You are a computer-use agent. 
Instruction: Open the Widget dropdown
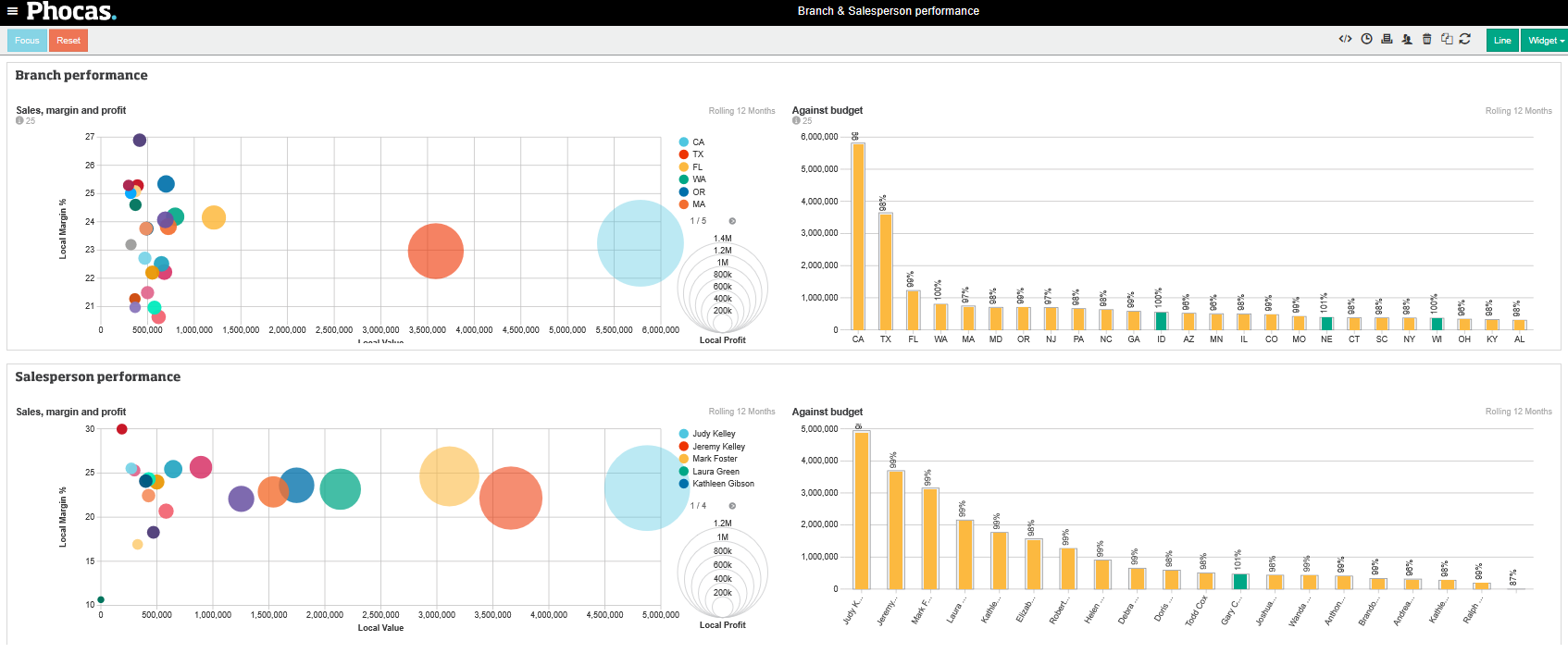1545,41
